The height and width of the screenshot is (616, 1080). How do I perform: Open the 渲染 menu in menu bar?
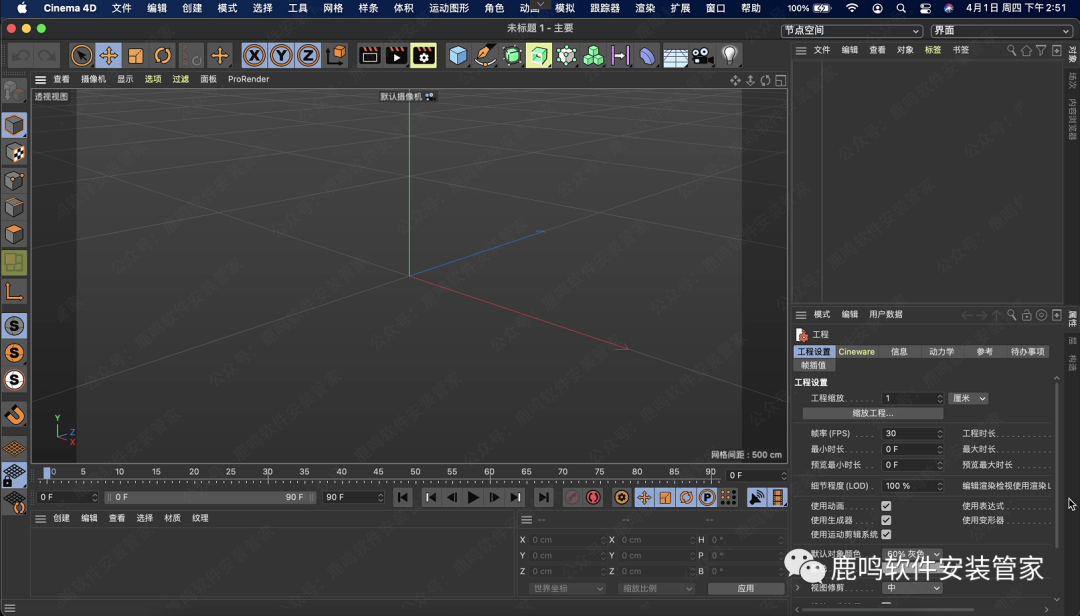(645, 8)
